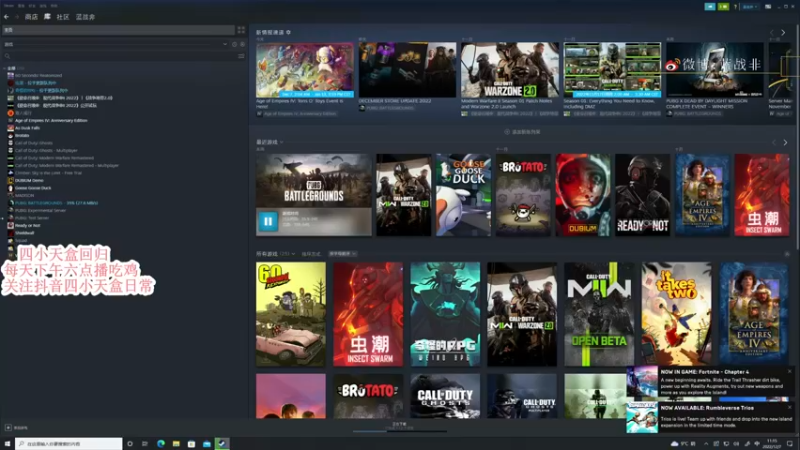Image resolution: width=800 pixels, height=450 pixels.
Task: Open the account name dropdown
Action: click(x=749, y=7)
